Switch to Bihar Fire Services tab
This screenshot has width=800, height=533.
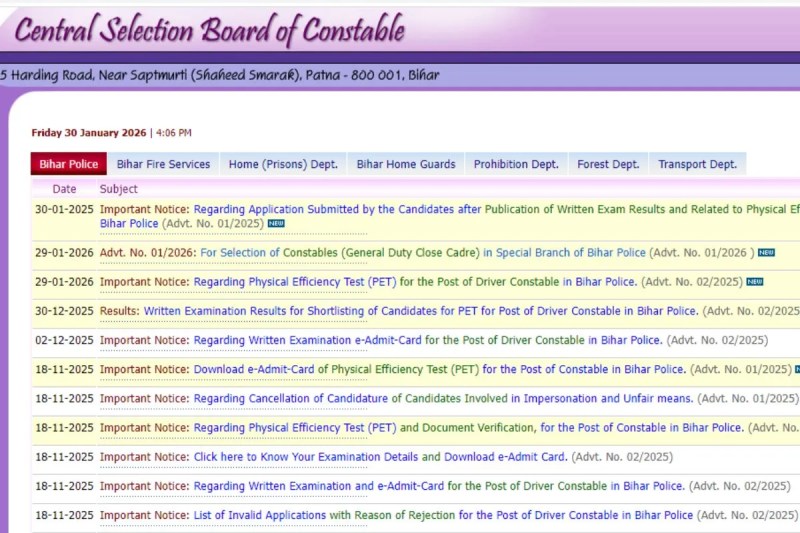click(163, 164)
